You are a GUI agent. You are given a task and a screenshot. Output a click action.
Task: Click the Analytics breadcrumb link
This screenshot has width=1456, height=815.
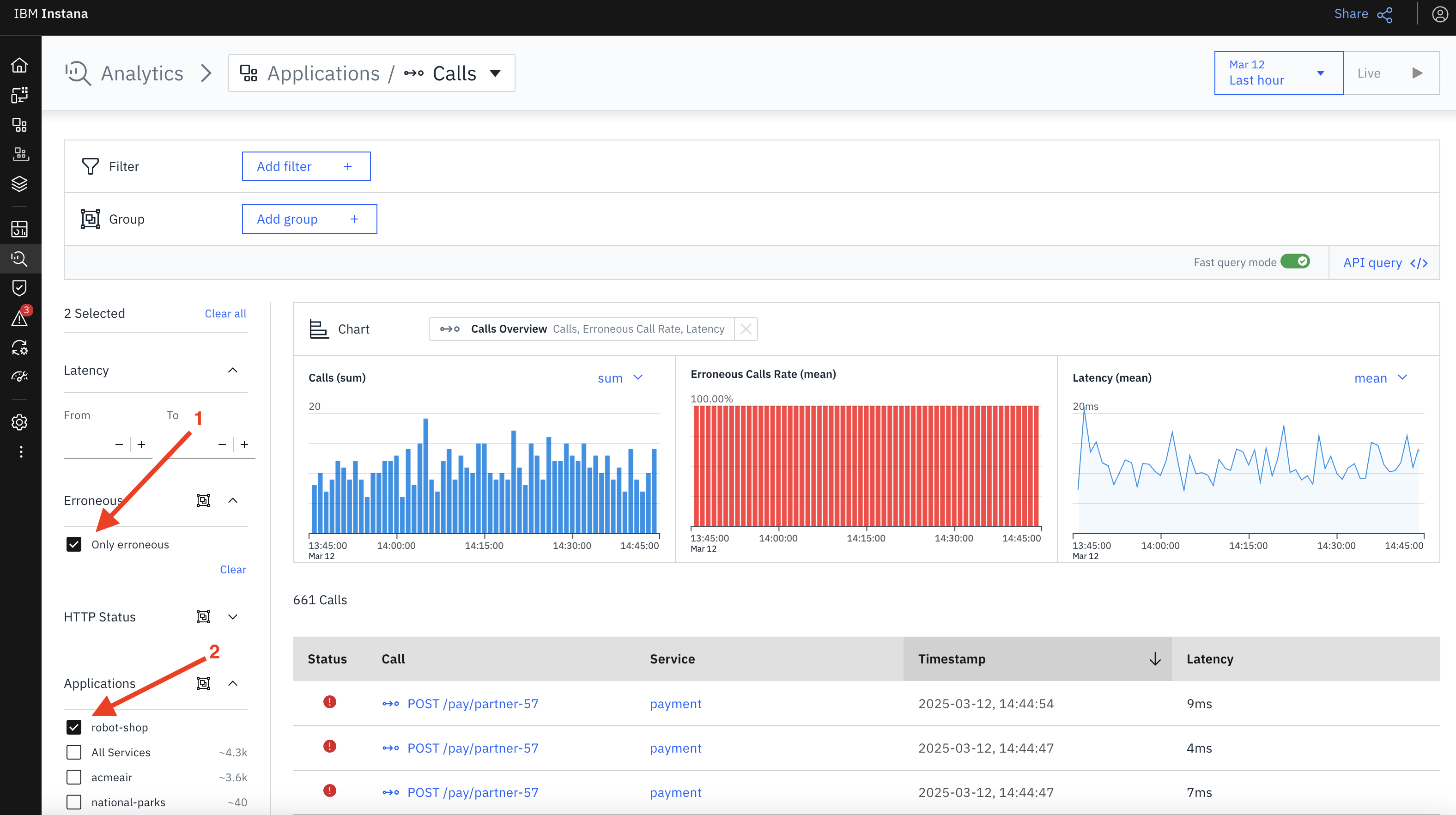pos(142,73)
